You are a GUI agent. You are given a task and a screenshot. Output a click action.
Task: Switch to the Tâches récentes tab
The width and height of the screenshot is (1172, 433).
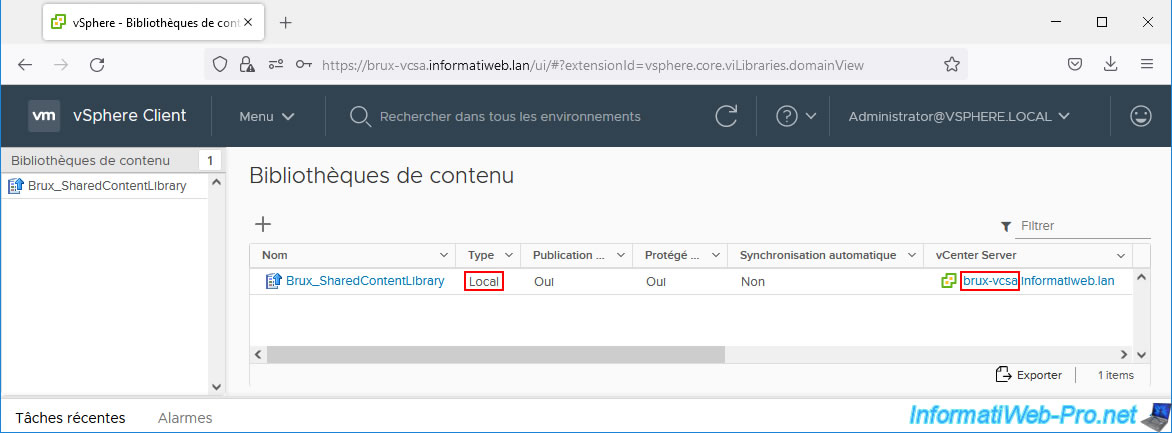pyautogui.click(x=70, y=418)
